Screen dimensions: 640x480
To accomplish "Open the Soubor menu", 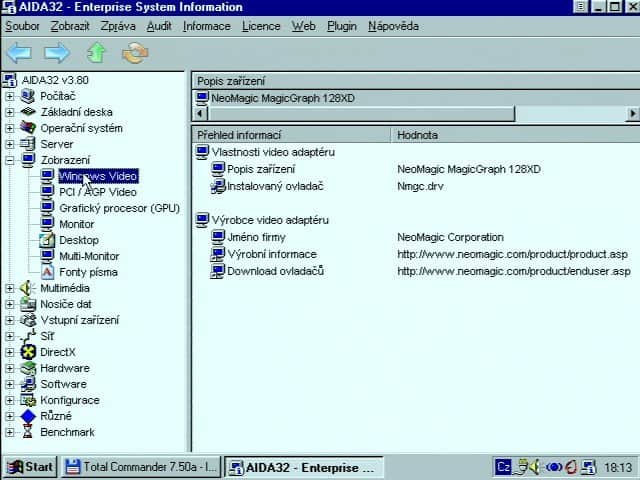I will pos(22,27).
